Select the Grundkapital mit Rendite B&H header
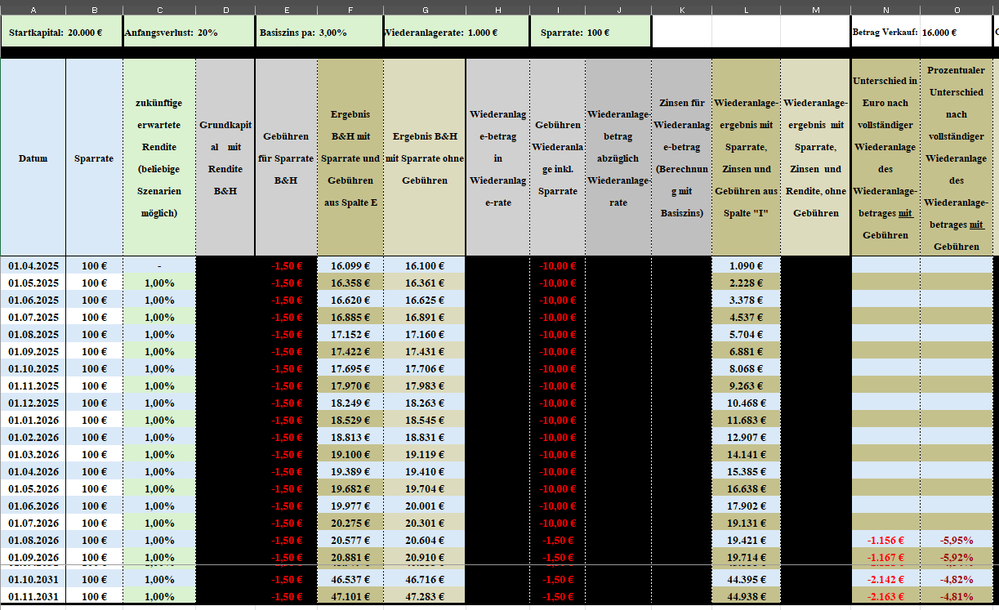999x610 pixels. (225, 157)
